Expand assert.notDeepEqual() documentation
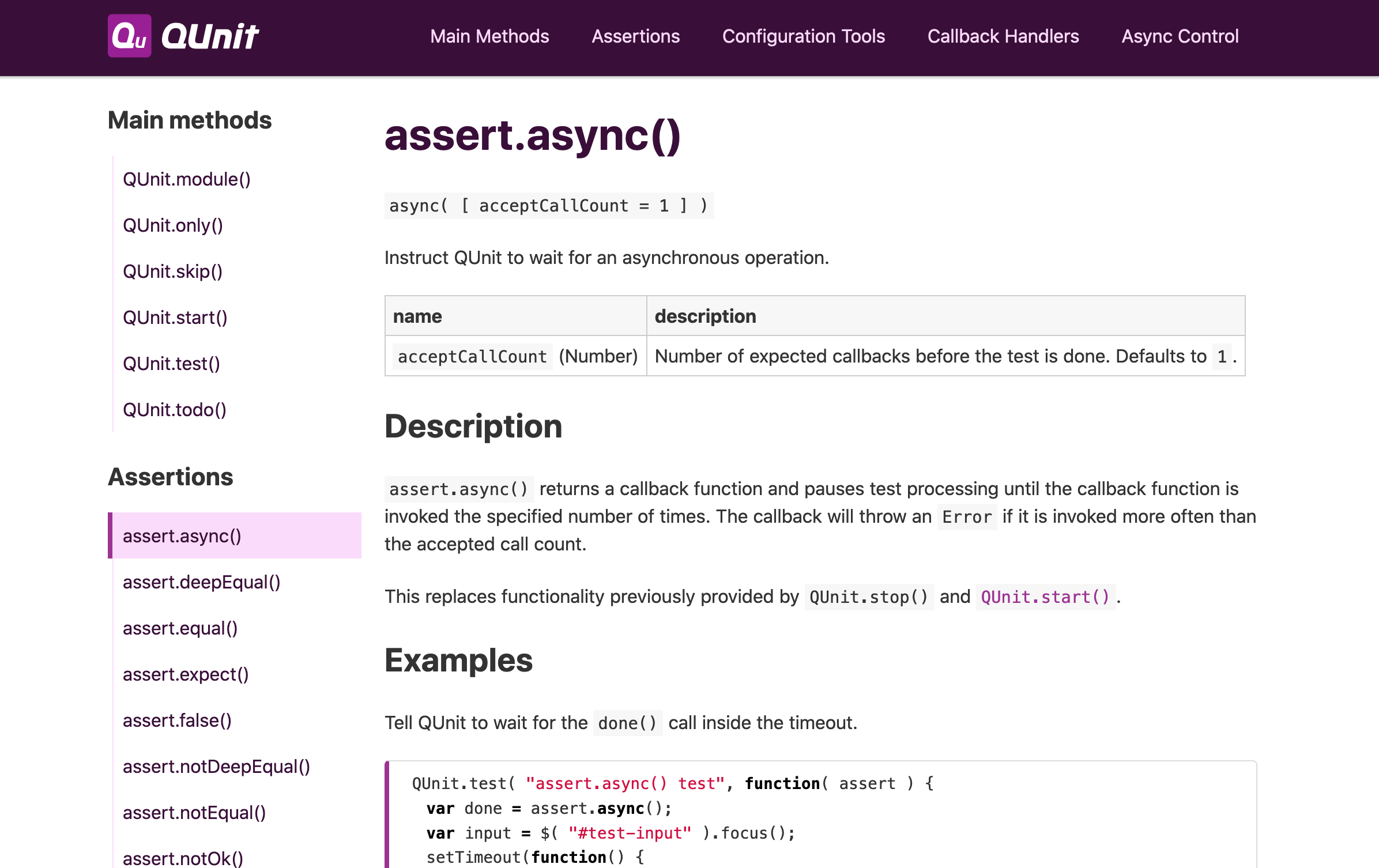This screenshot has height=868, width=1379. 216,765
